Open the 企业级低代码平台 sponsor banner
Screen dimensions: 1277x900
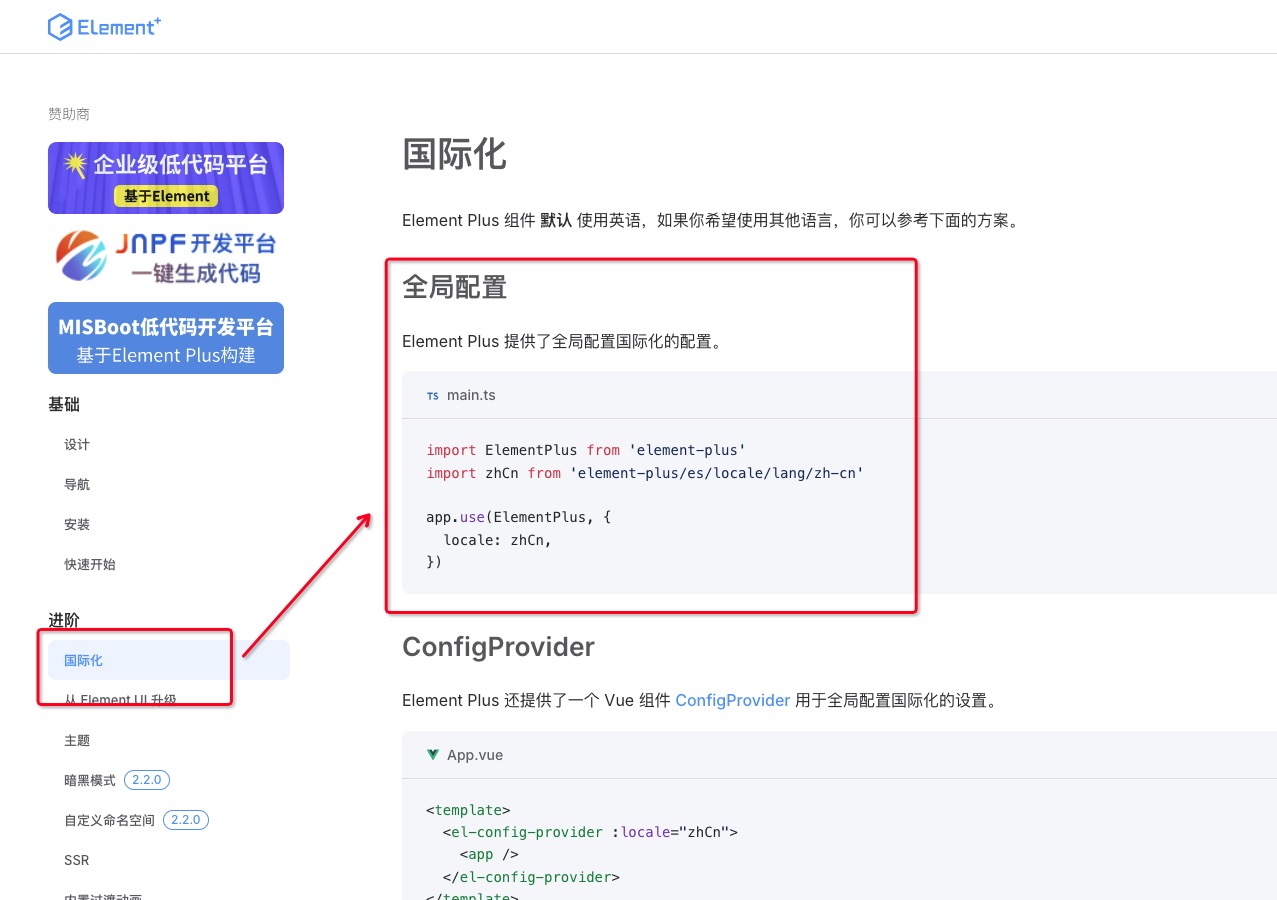point(166,178)
